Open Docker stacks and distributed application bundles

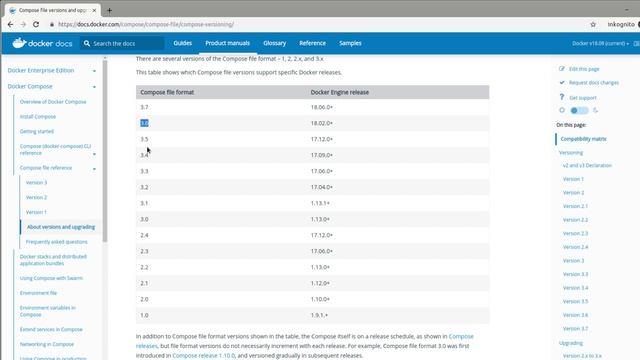pyautogui.click(x=53, y=260)
